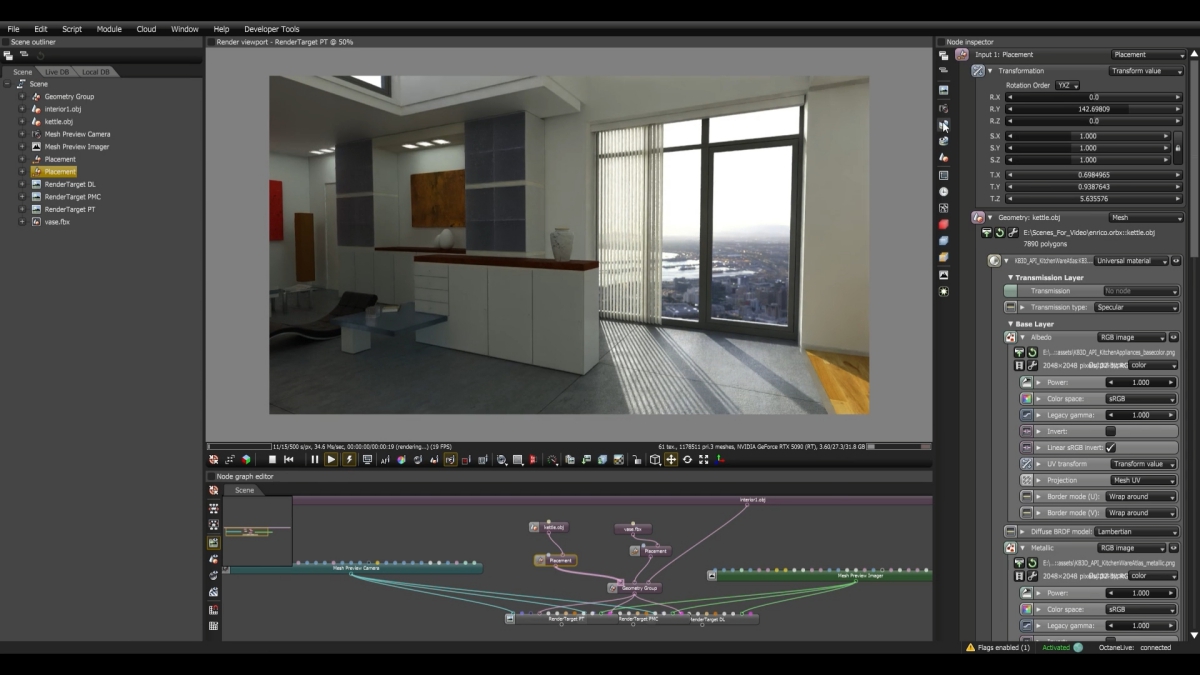Viewport: 1200px width, 675px height.
Task: Click wrench icon beside kettle.obj file path
Action: point(1012,232)
